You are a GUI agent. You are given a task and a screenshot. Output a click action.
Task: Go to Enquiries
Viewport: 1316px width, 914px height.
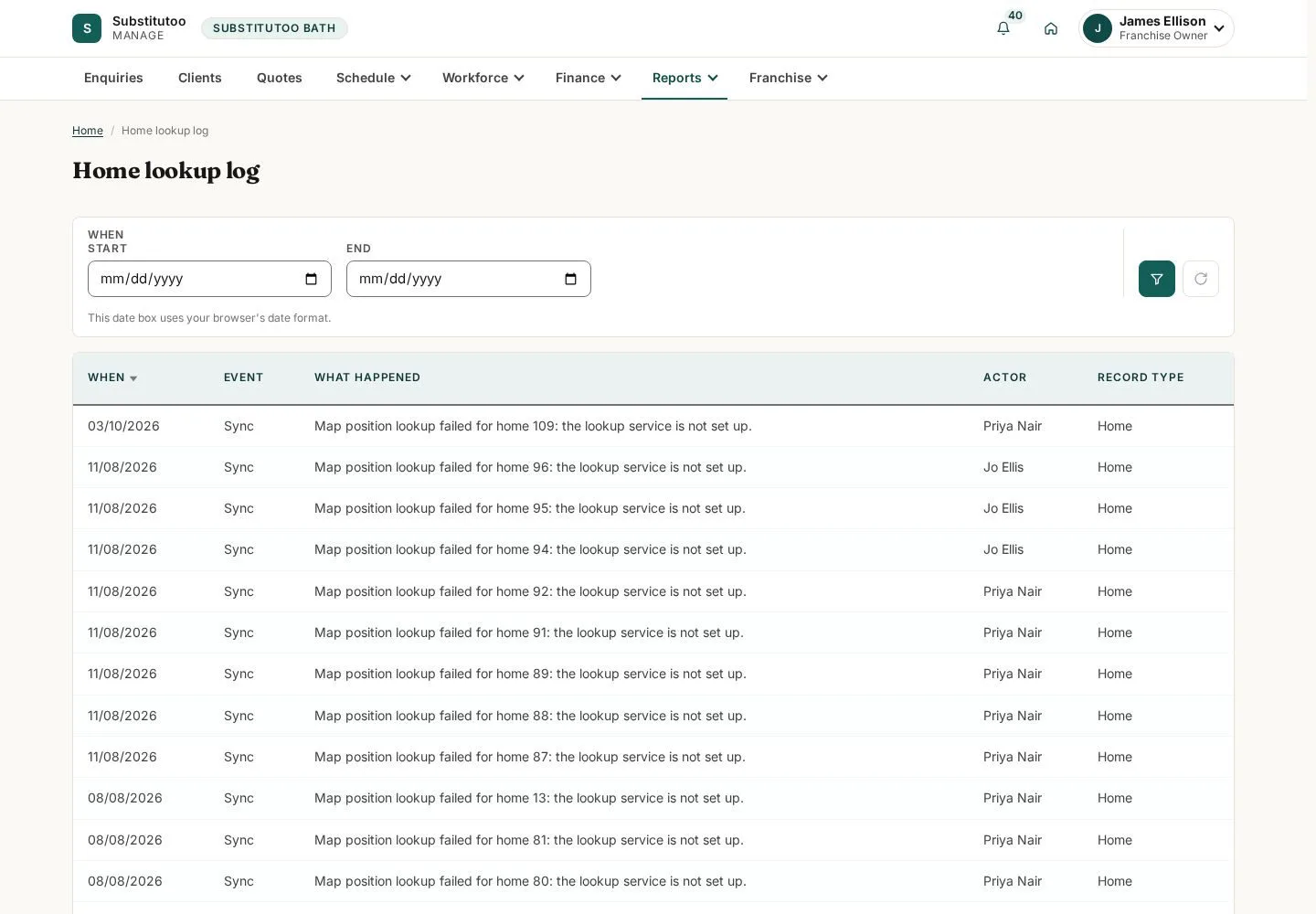tap(113, 78)
